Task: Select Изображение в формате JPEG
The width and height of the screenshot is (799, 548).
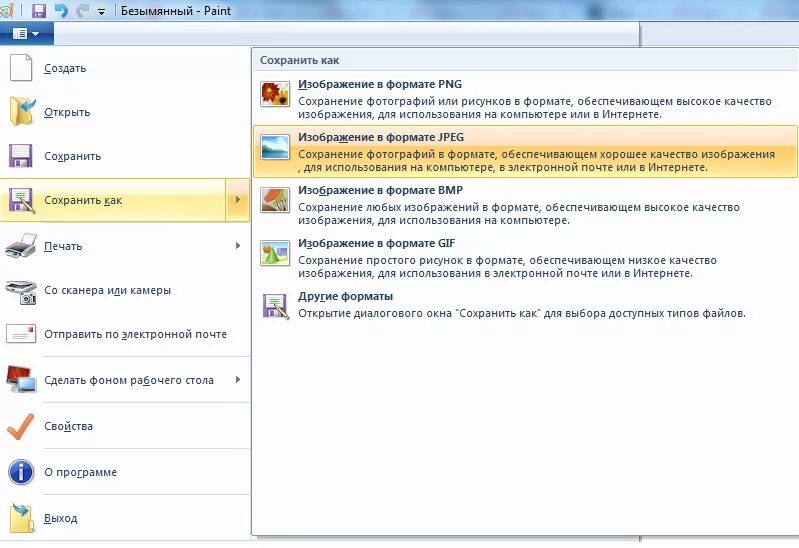Action: [x=525, y=151]
